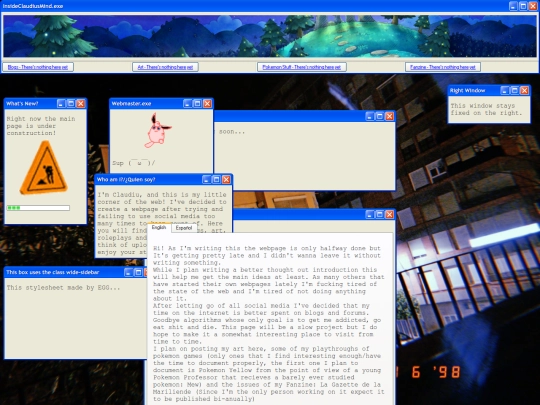Screen dimensions: 540x405
Task: Maximize the window containing the English/Español tabs
Action: 380,215
